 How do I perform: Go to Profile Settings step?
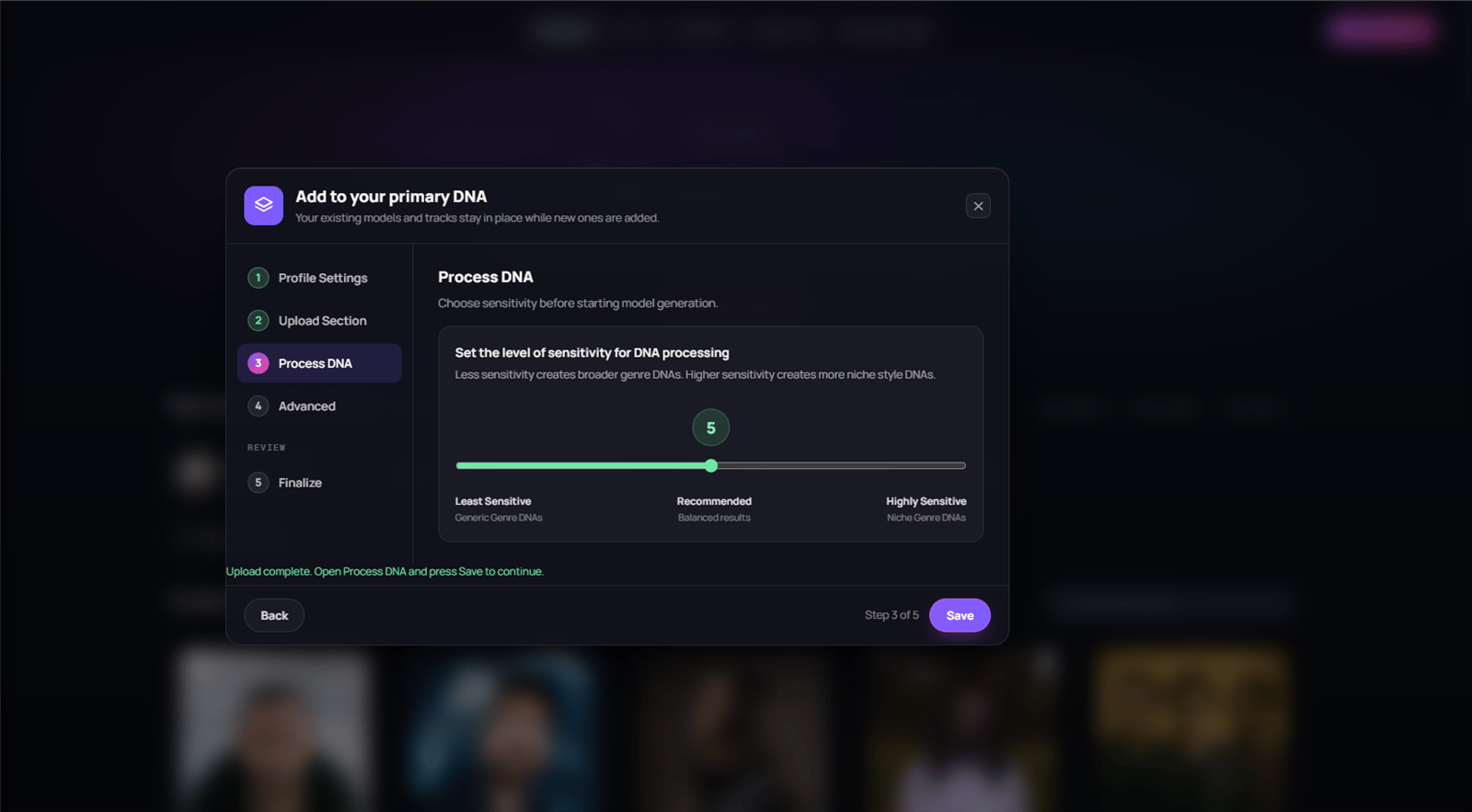coord(319,278)
